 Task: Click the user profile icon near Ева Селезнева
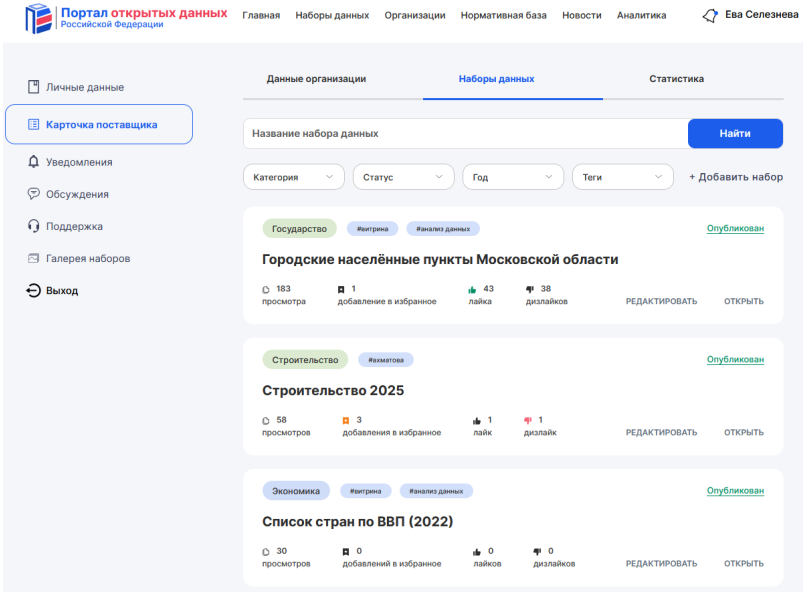tap(710, 15)
